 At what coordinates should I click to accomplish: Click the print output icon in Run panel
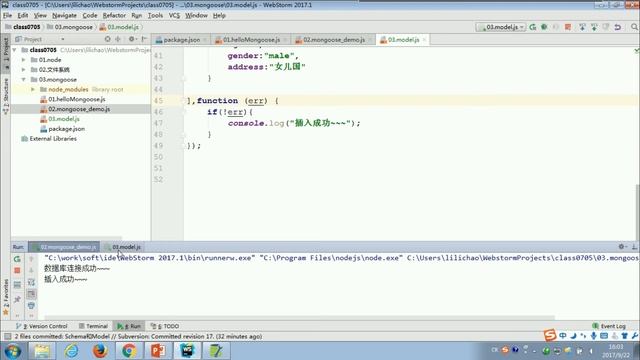[x=31, y=306]
